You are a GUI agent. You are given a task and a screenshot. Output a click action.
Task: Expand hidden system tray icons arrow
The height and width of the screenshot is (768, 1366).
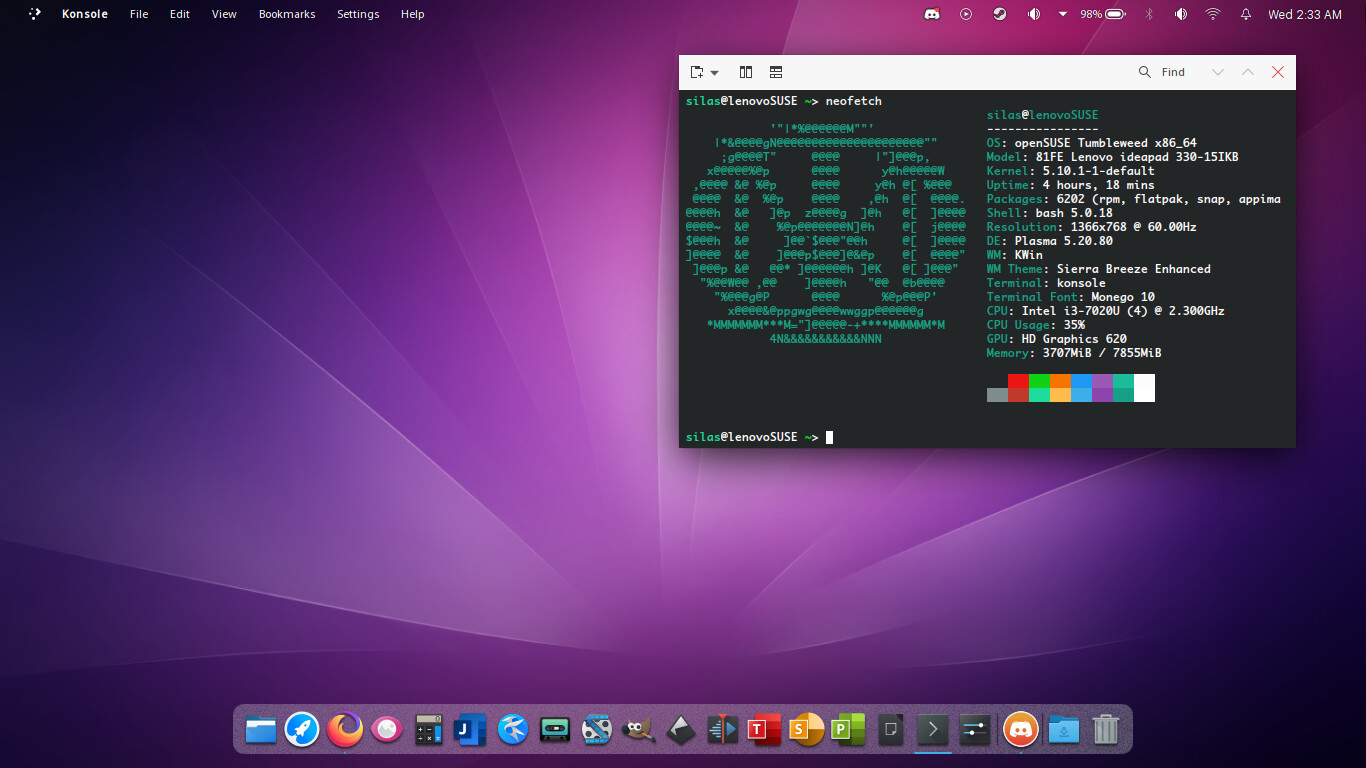coord(1062,14)
